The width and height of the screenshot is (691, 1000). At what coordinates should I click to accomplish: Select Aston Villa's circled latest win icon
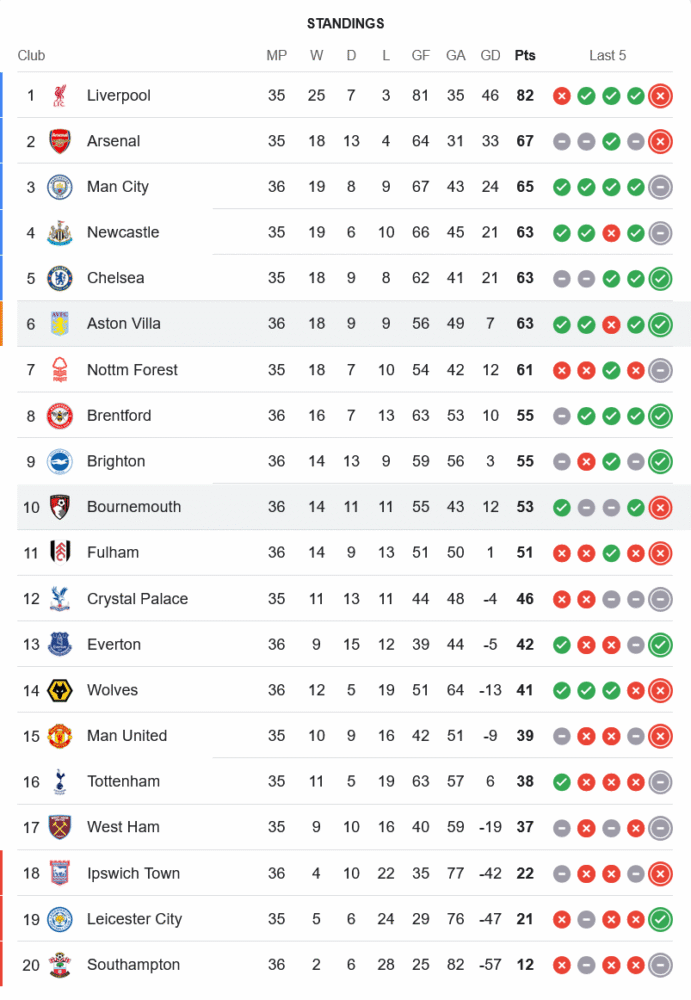(x=659, y=324)
